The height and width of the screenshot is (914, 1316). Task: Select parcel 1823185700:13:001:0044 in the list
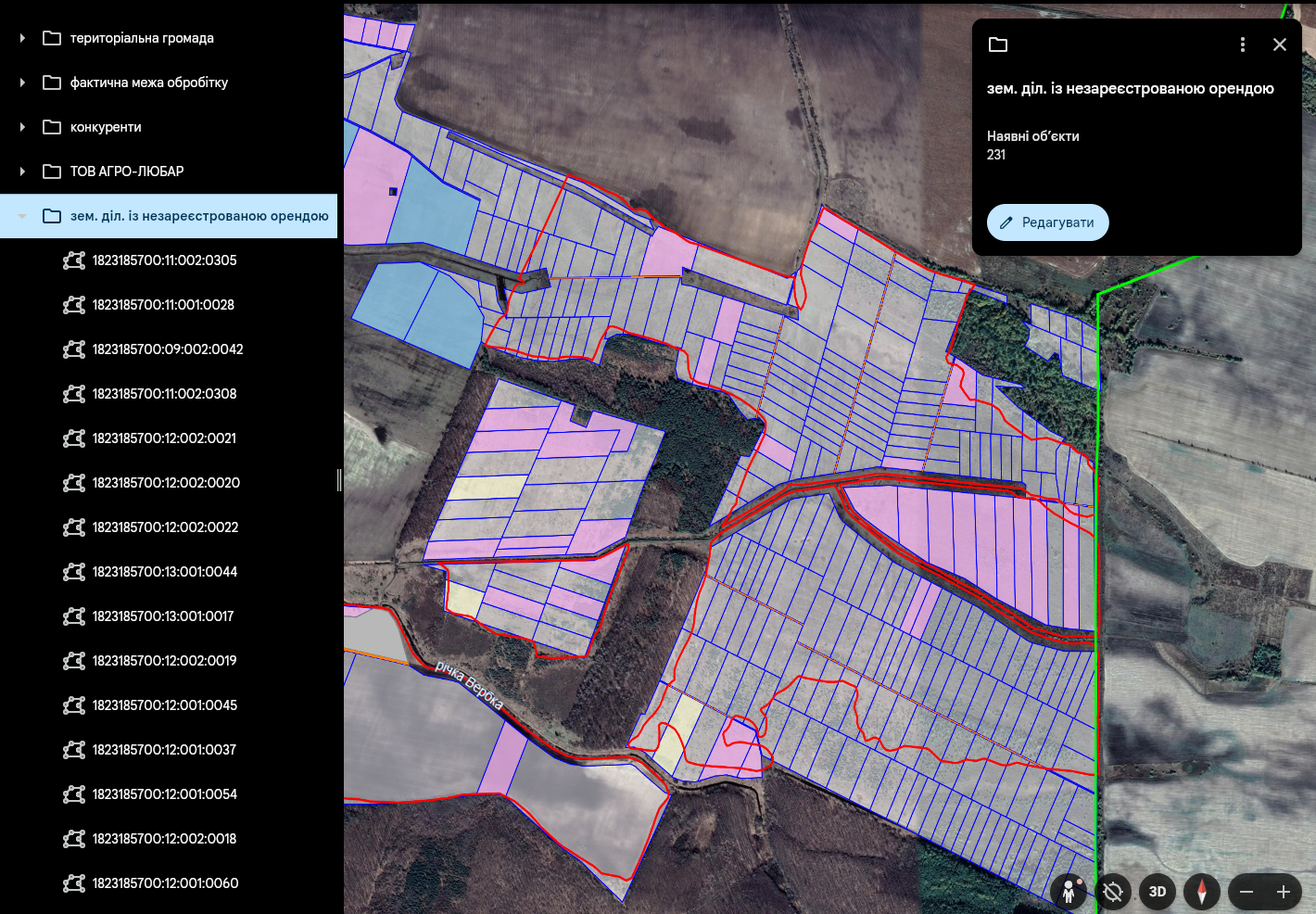pyautogui.click(x=165, y=572)
